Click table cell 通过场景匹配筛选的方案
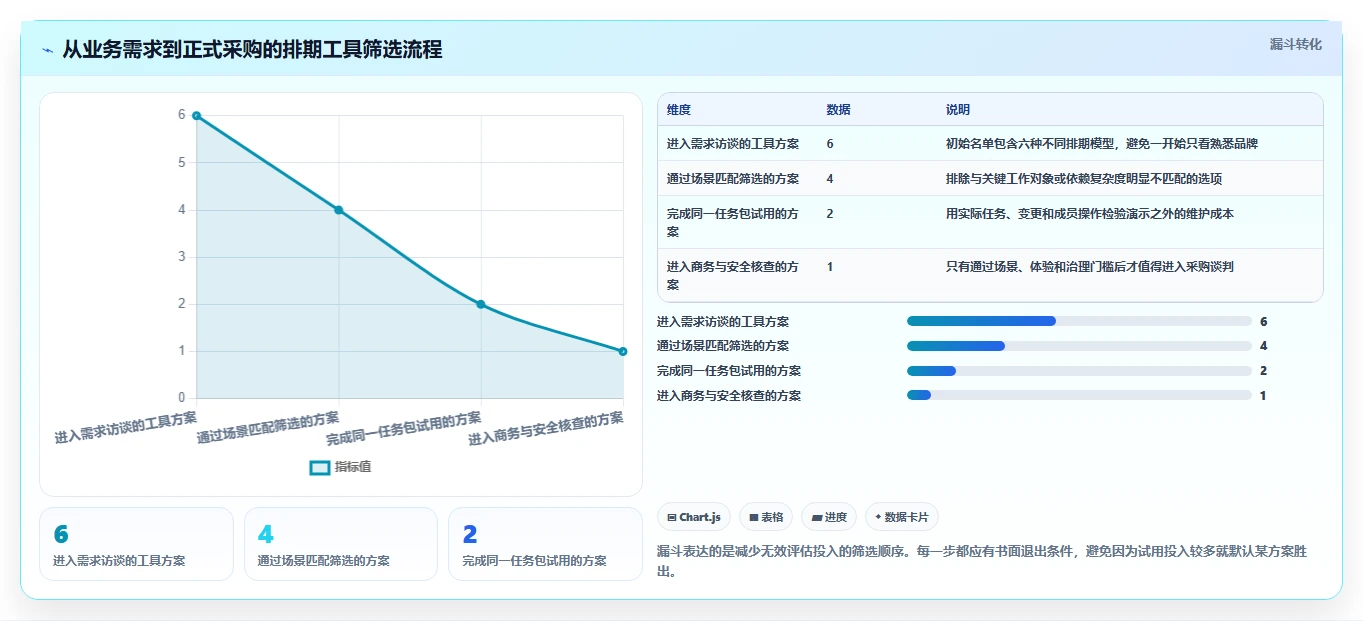Image resolution: width=1363 pixels, height=621 pixels. [x=733, y=179]
